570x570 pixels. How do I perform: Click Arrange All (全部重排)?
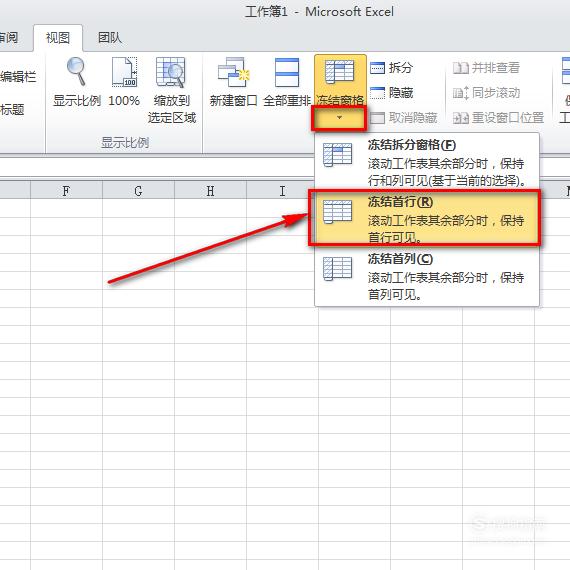tap(287, 82)
